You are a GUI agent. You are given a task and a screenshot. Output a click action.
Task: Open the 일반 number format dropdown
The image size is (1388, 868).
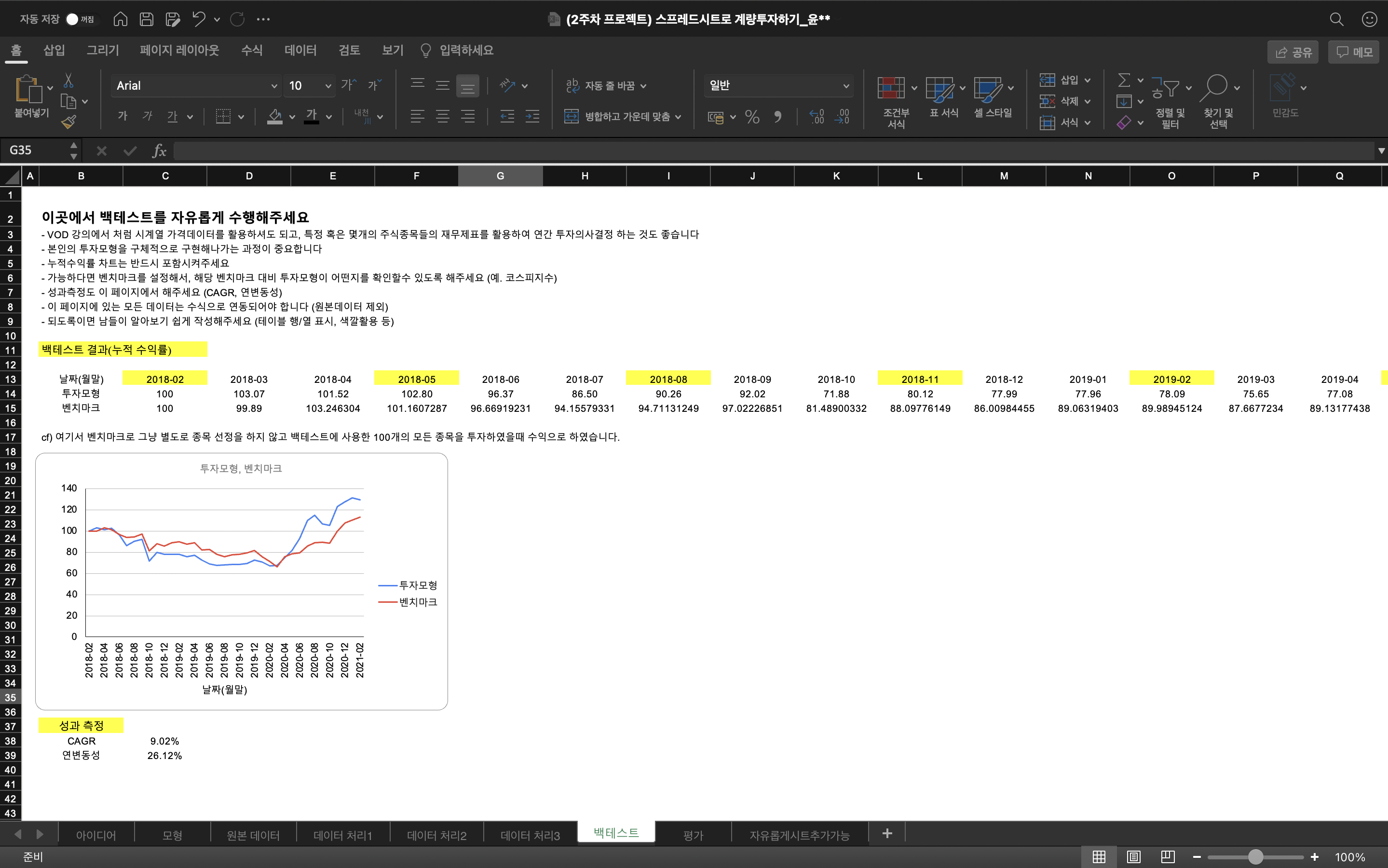(845, 85)
